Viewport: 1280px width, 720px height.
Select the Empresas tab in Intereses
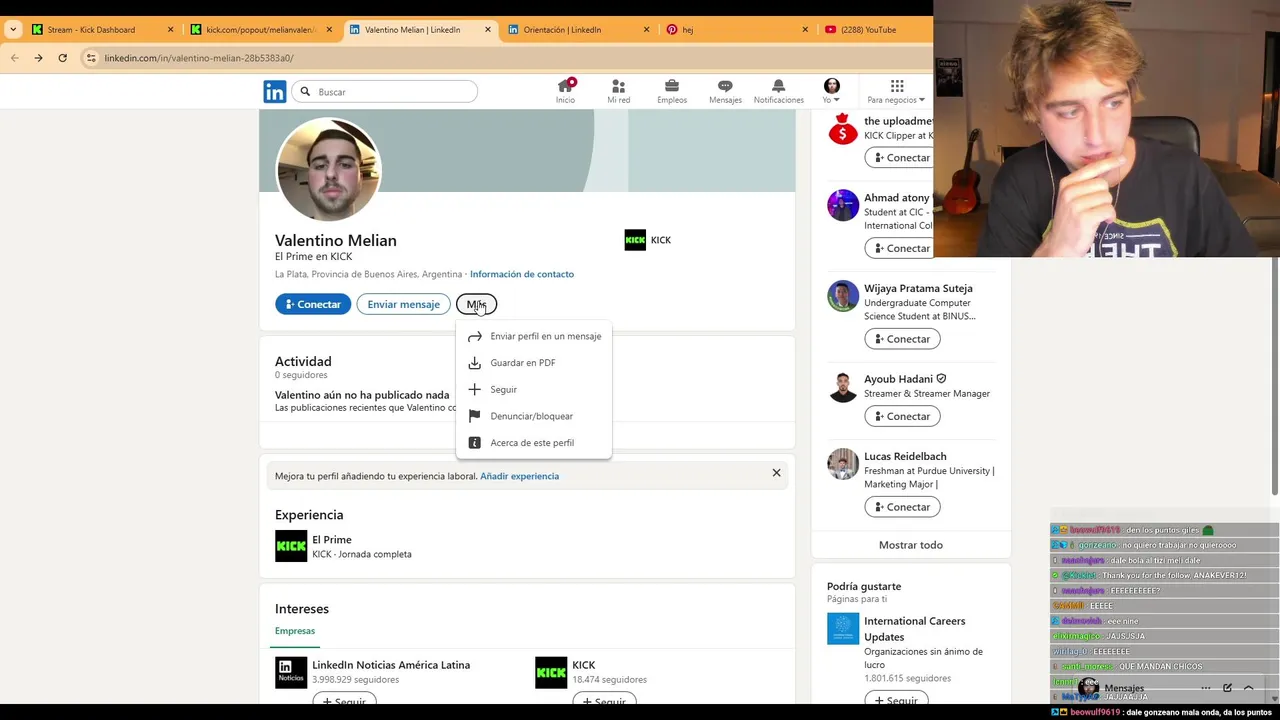[x=295, y=631]
